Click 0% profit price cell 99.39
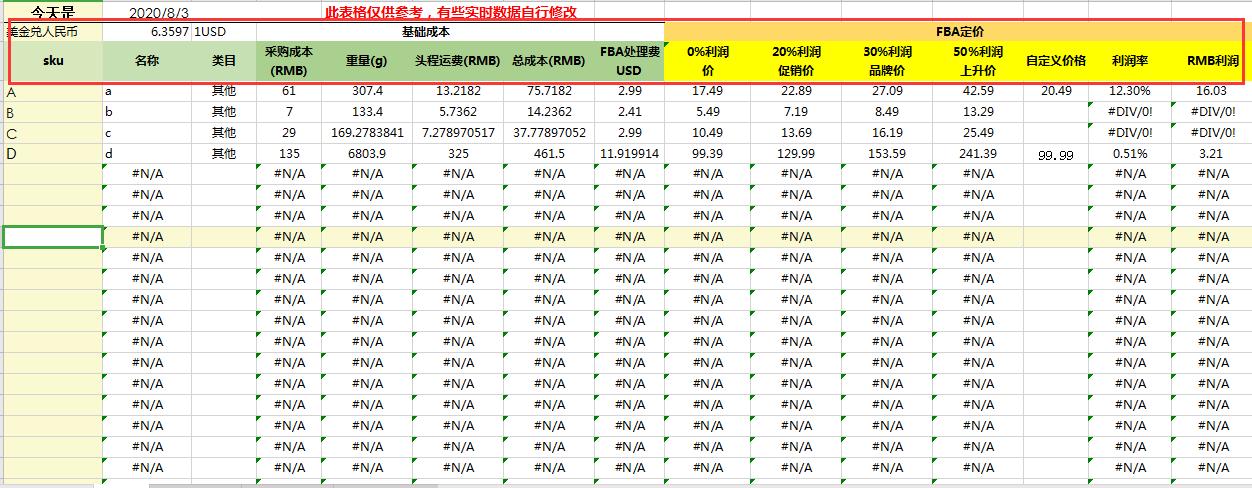 pos(707,154)
